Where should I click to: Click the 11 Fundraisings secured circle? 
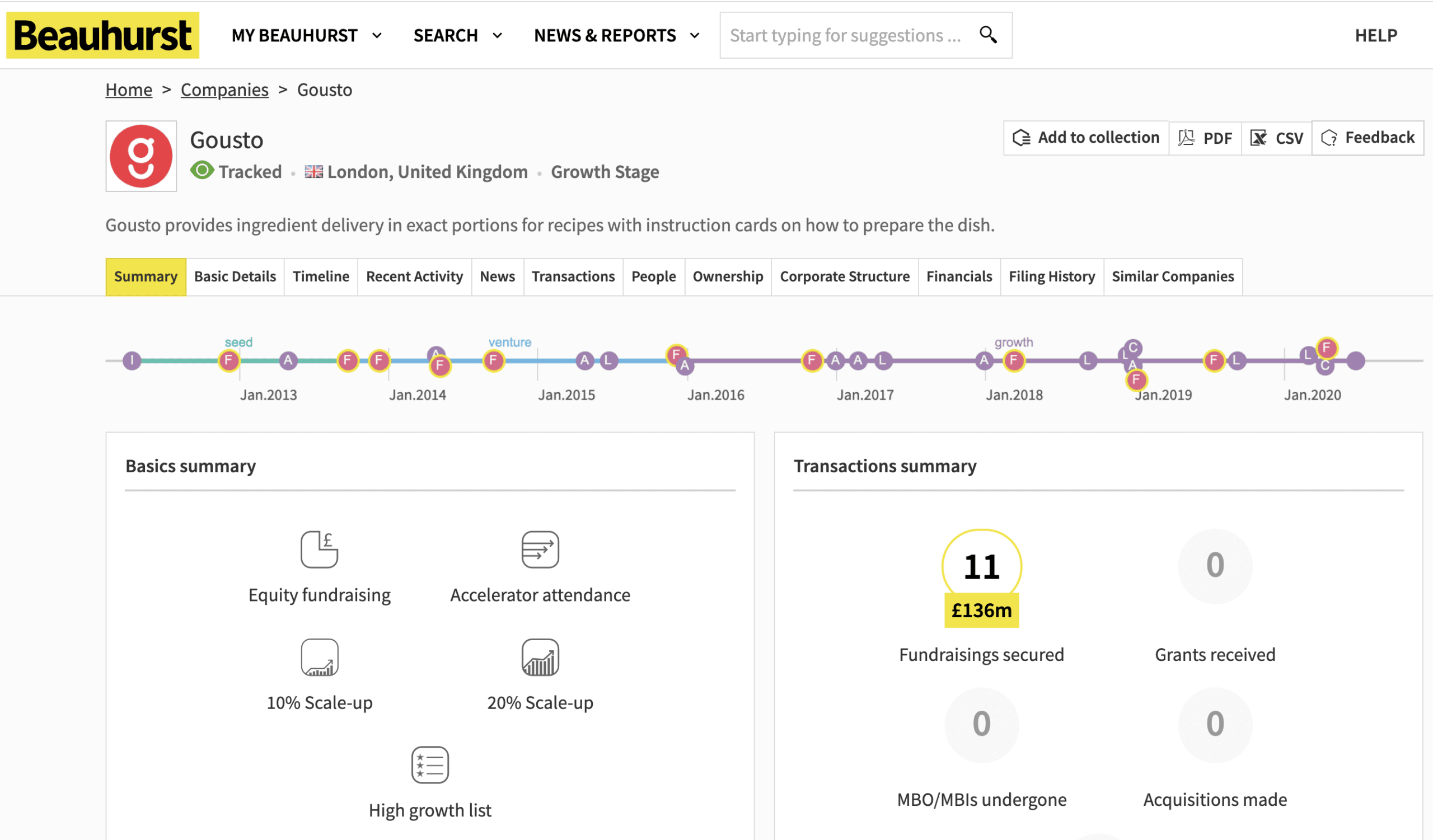pyautogui.click(x=981, y=566)
